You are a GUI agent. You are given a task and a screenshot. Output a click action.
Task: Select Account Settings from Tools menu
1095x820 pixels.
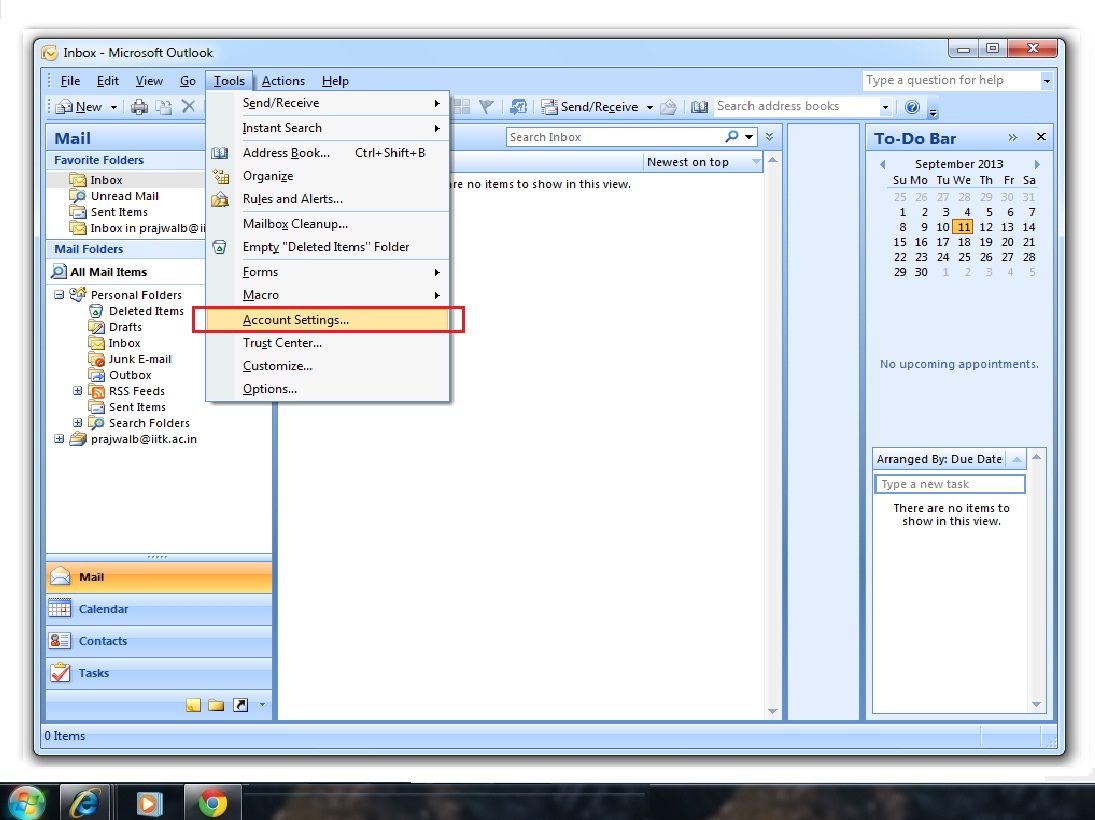(x=296, y=320)
